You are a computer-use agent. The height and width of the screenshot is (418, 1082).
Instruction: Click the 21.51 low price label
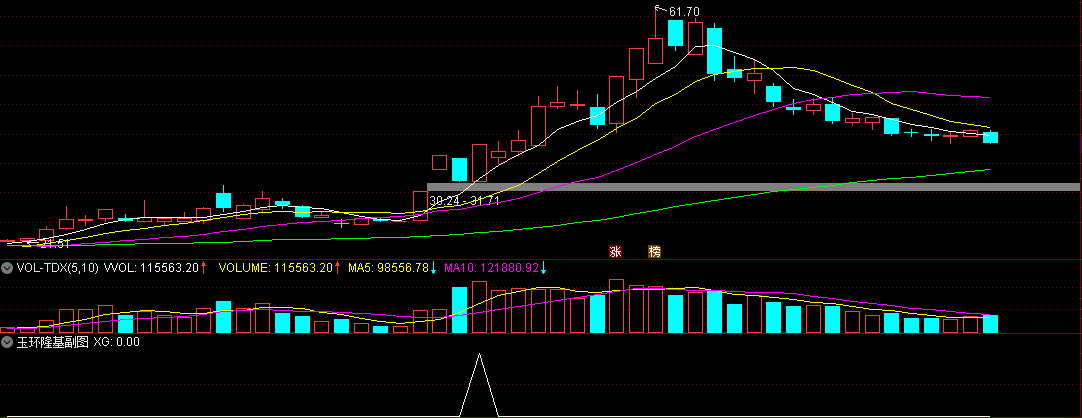click(x=55, y=244)
